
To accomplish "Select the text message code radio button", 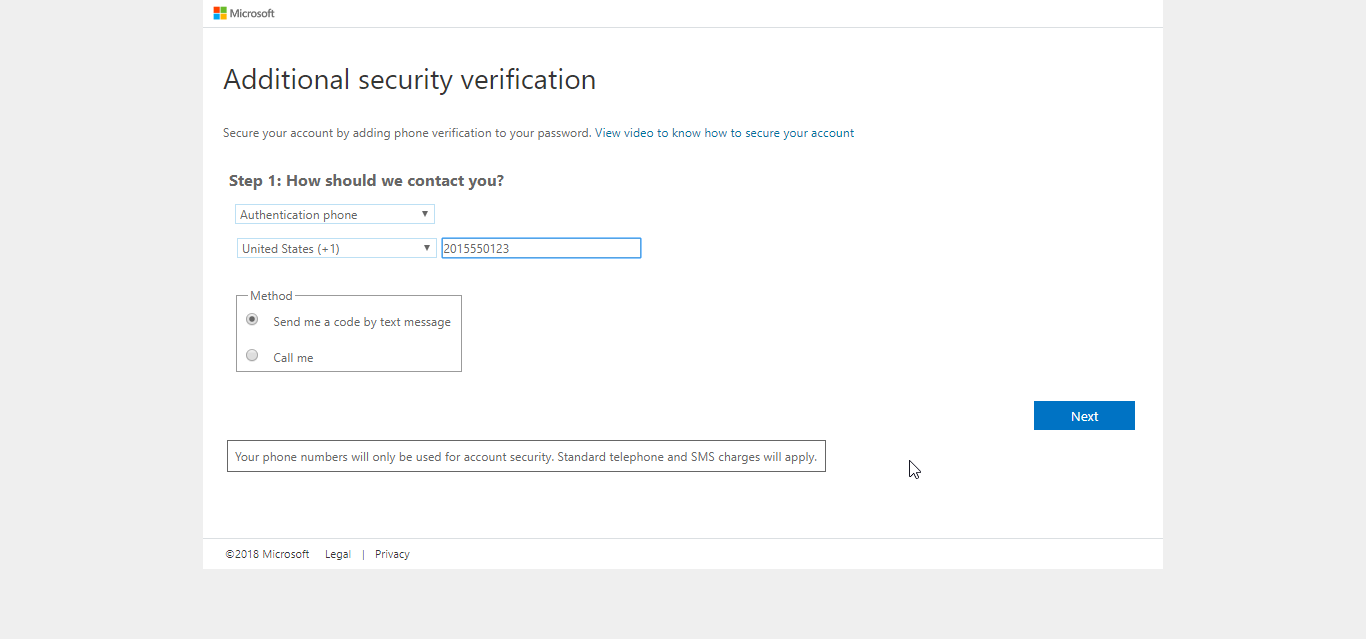I will pyautogui.click(x=252, y=320).
